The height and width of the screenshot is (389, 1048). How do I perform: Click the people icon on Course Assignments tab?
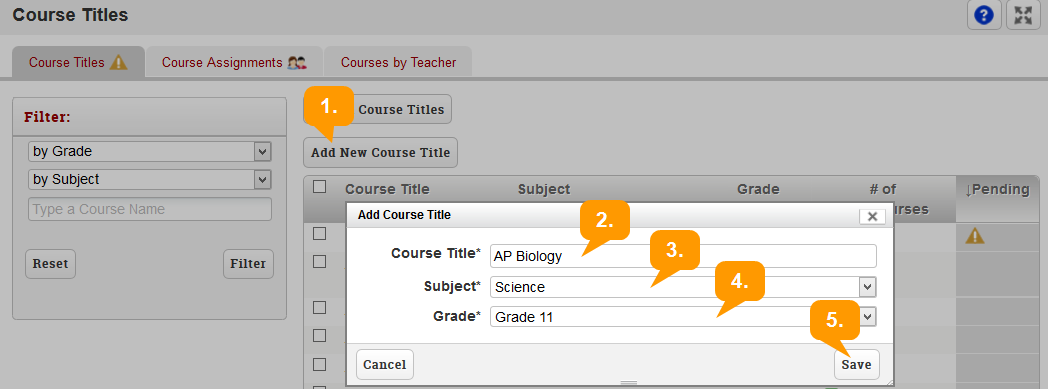pyautogui.click(x=297, y=62)
